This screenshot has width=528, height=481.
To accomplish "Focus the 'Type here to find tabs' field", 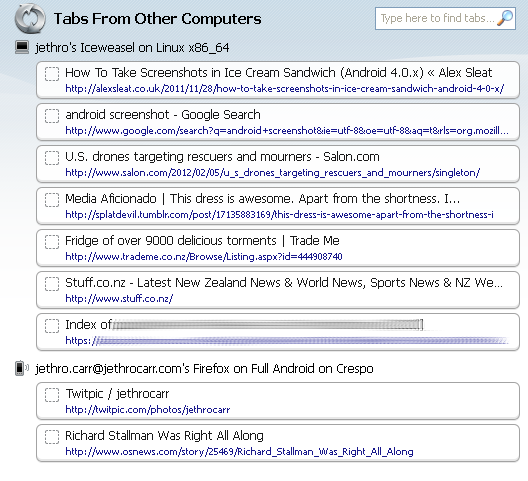I will click(445, 18).
